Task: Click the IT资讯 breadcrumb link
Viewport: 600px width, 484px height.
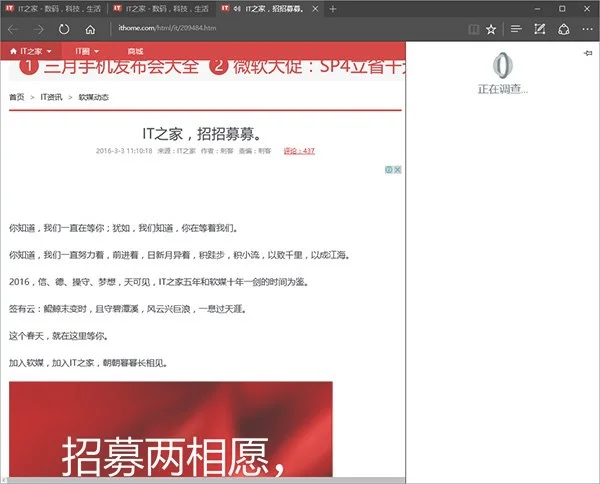Action: 51,97
